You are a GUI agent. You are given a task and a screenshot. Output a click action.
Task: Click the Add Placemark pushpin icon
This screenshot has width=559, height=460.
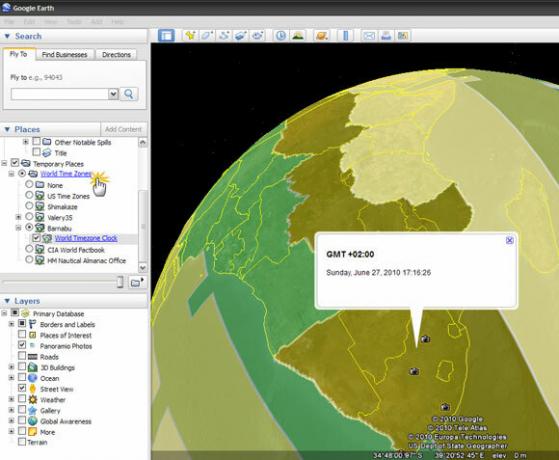coord(190,36)
